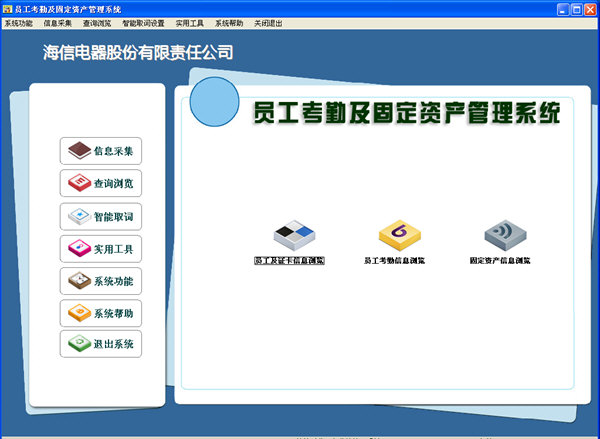Select 查询浏览 in the left sidebar
Screen dimensions: 600x439
point(101,184)
